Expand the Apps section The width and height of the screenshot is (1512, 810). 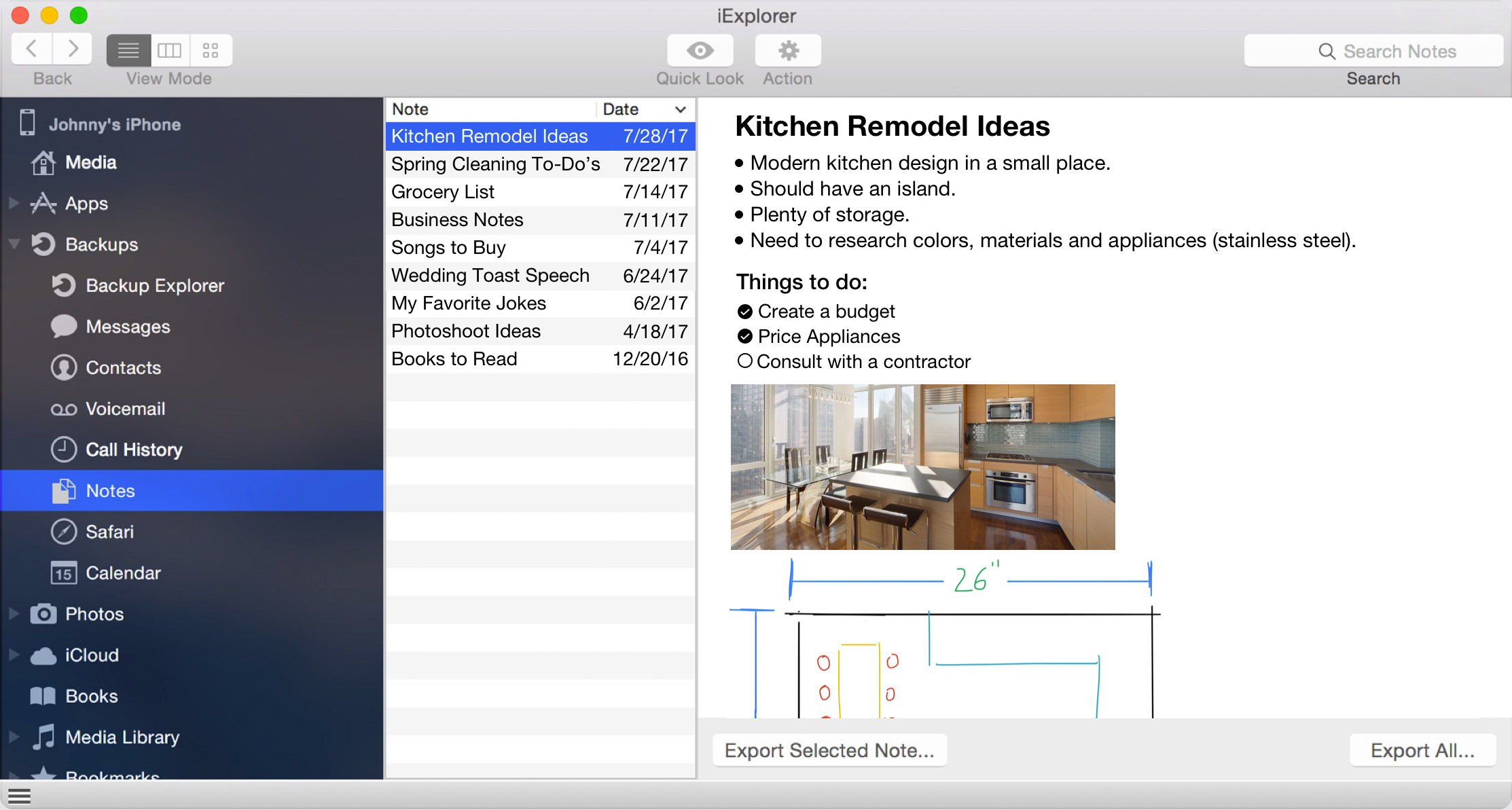14,203
